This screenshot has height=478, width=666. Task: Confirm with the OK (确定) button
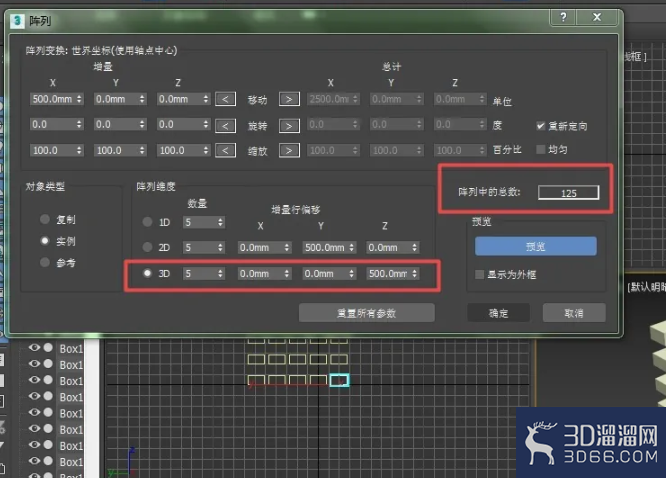coord(499,313)
